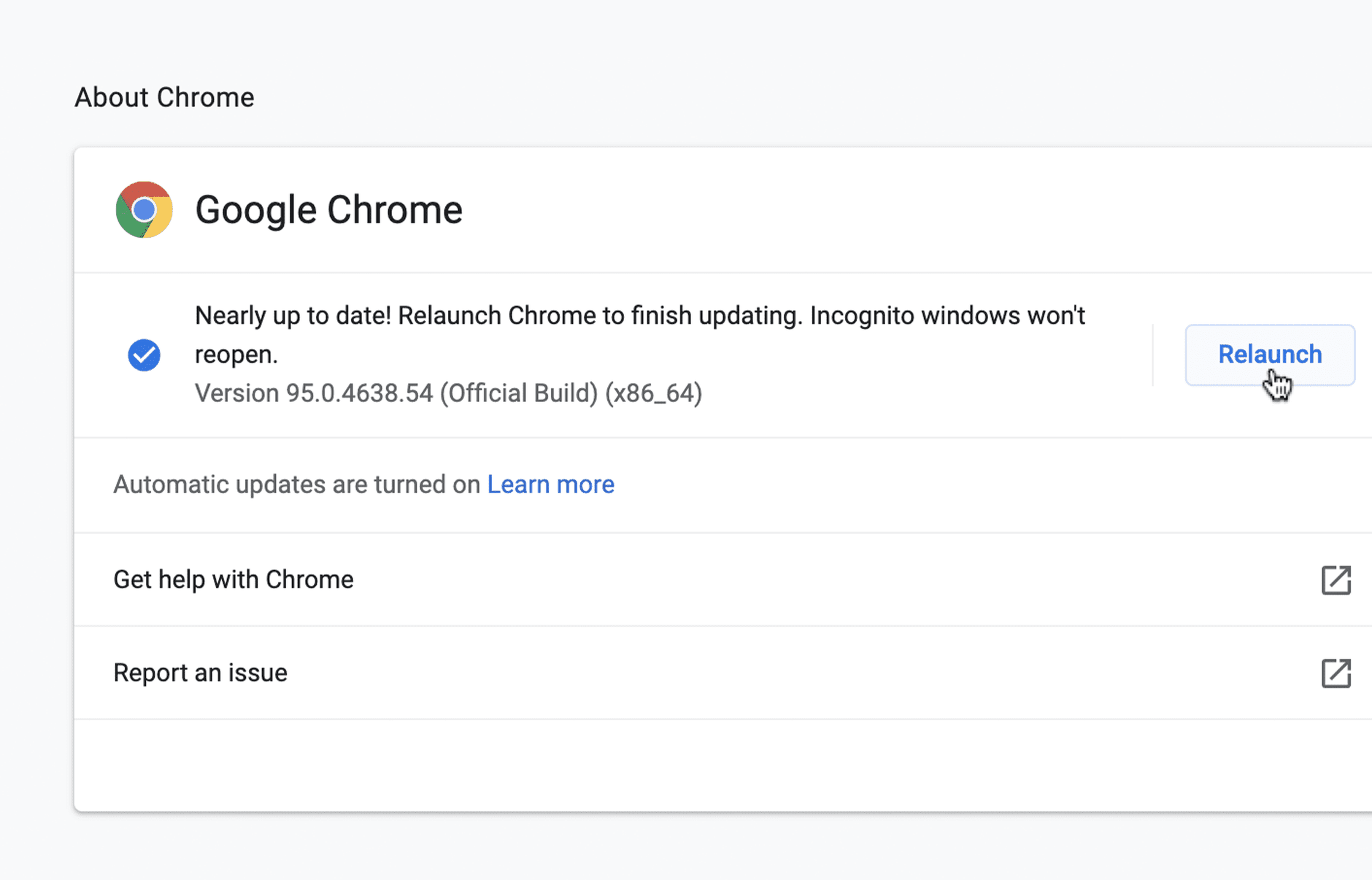Click the About Chrome page heading
The image size is (1372, 880).
click(164, 97)
